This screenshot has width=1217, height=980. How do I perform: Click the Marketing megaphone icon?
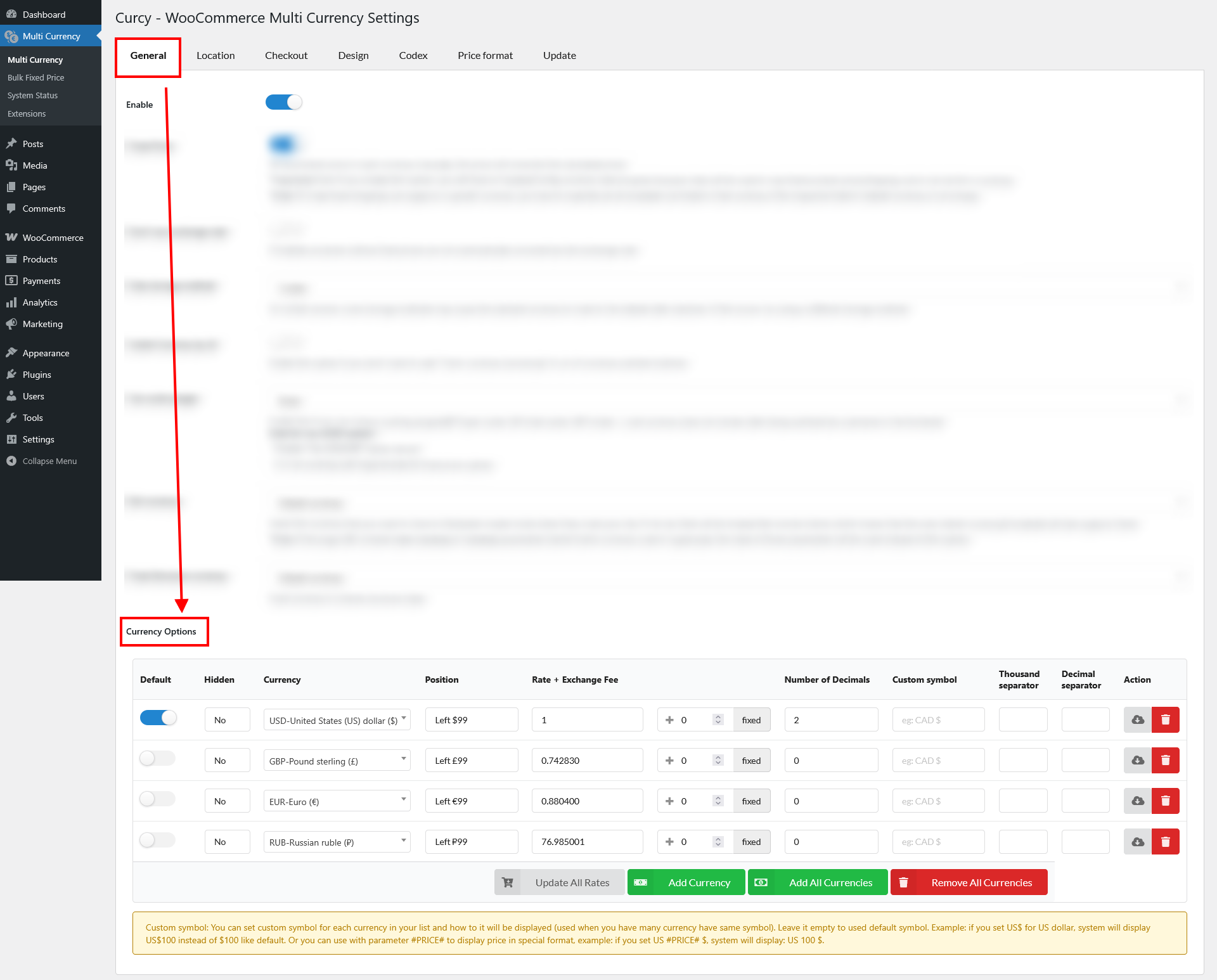11,324
